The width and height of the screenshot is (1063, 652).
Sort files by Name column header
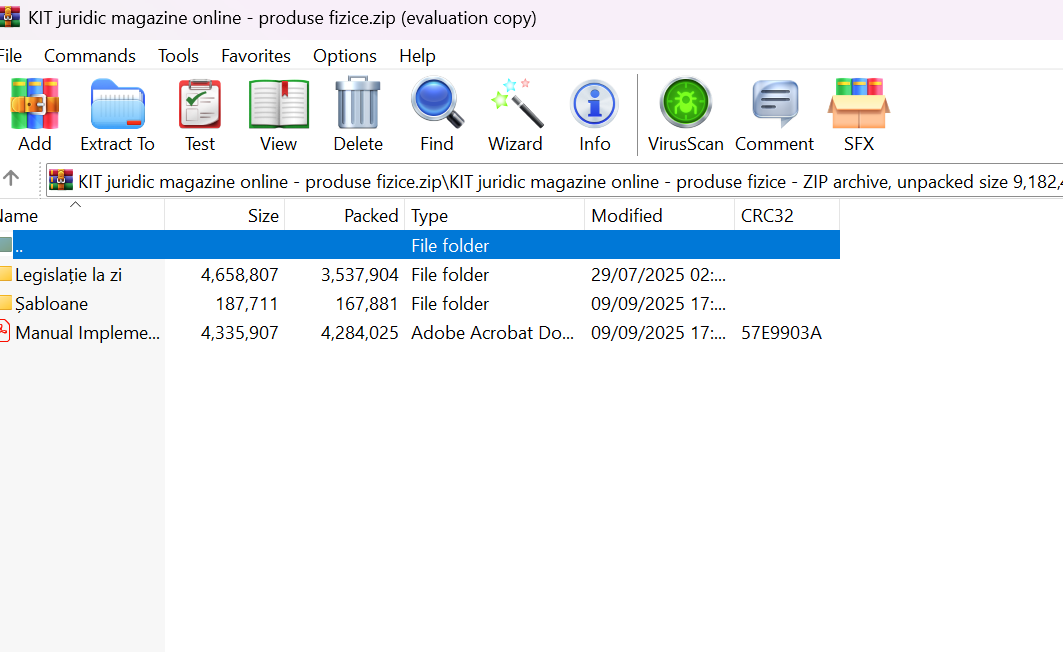tap(82, 216)
